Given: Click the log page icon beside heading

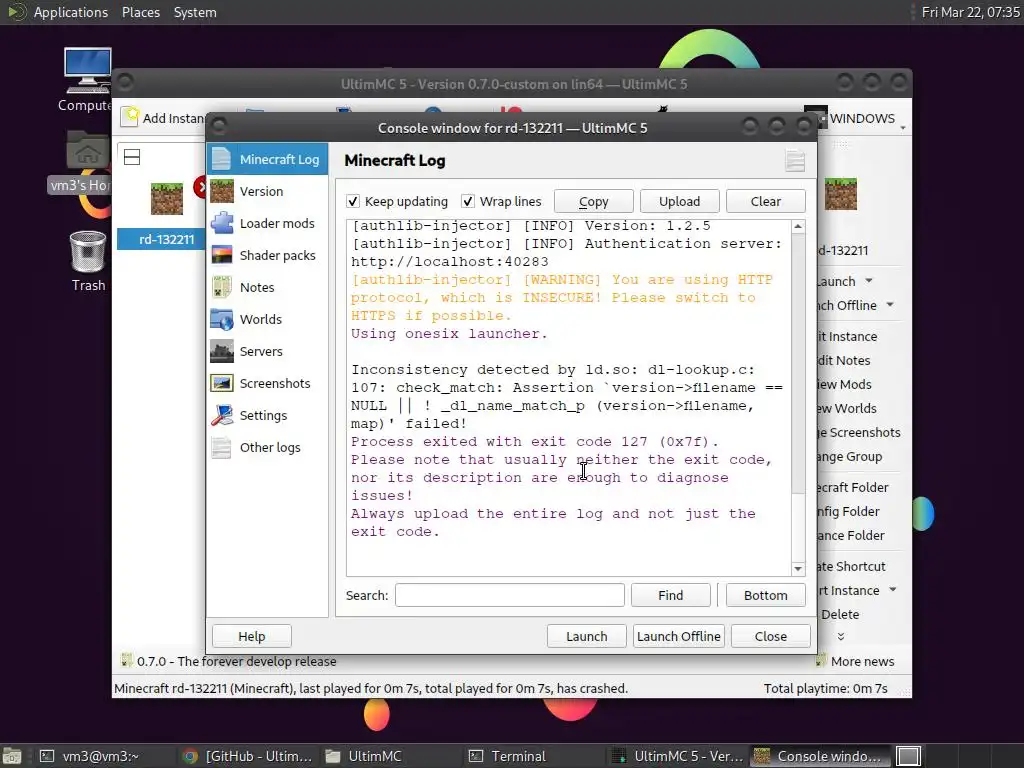Looking at the screenshot, I should [x=795, y=161].
